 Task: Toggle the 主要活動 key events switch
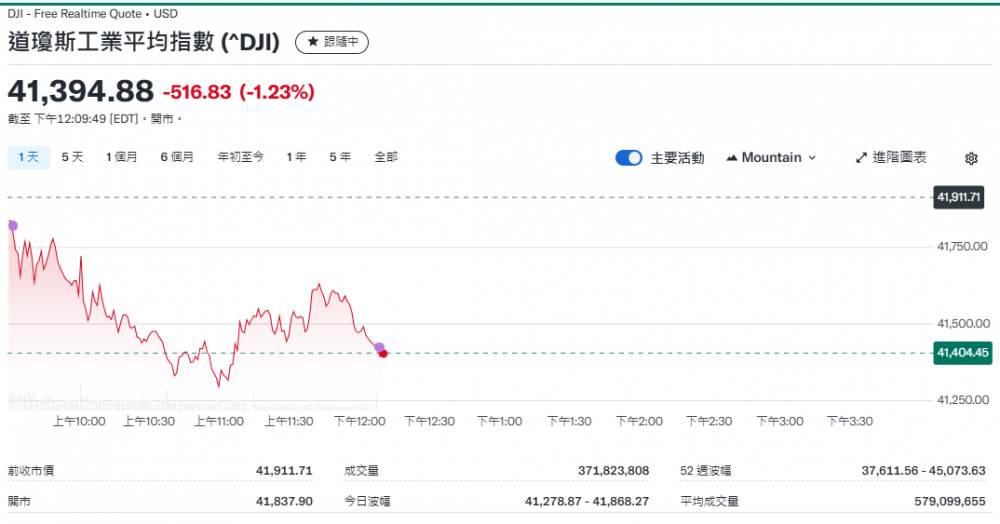[x=629, y=158]
